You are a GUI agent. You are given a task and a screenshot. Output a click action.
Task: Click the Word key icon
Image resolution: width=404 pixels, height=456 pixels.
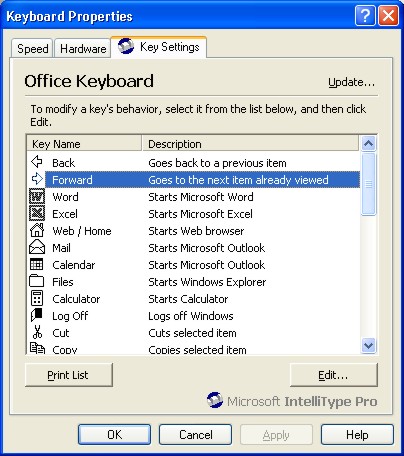pos(37,196)
